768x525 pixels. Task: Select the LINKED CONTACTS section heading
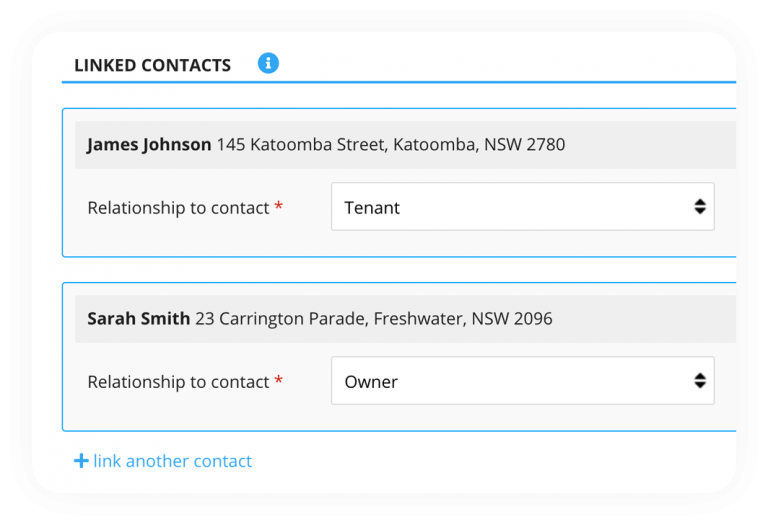(x=152, y=66)
